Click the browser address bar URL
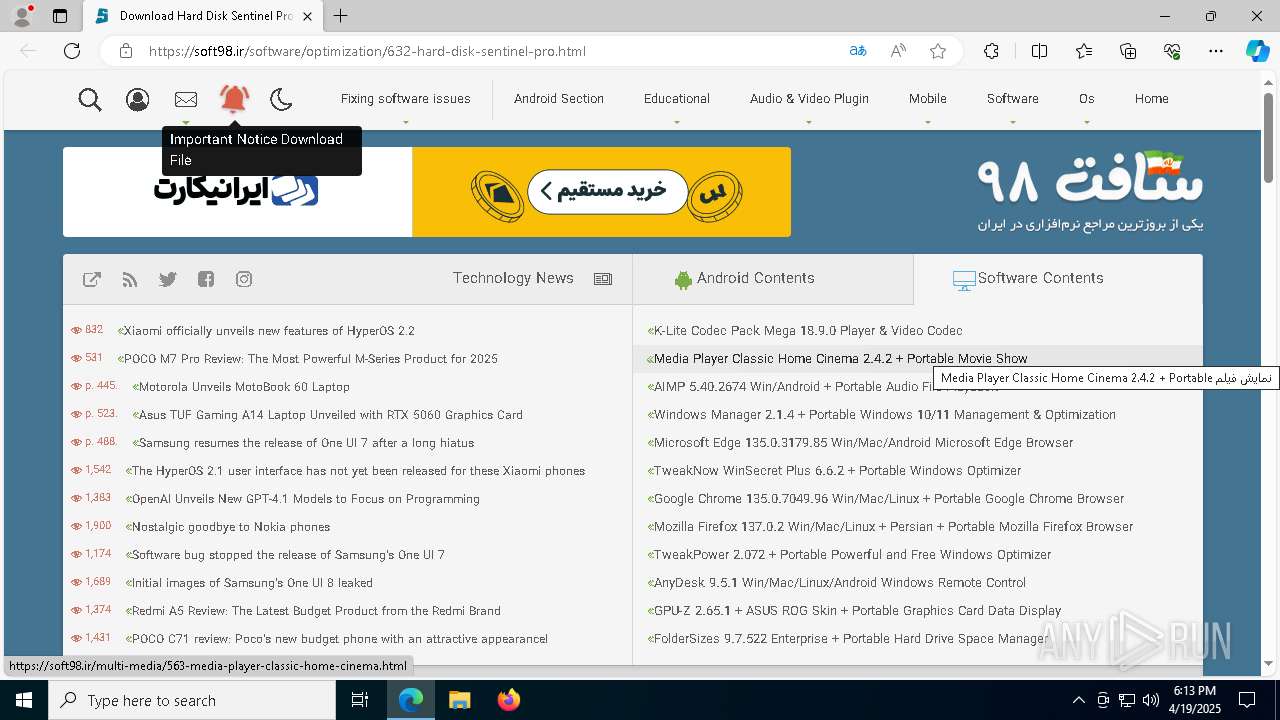Viewport: 1280px width, 720px height. [367, 51]
